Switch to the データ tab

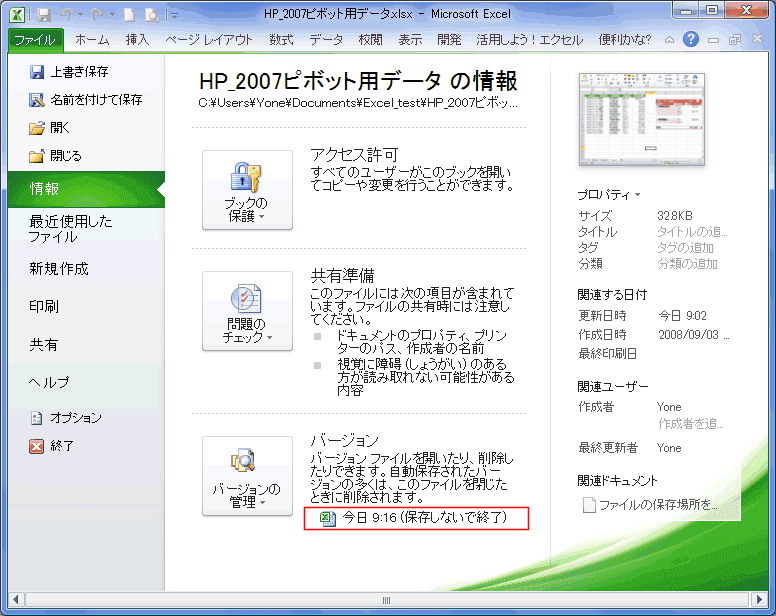(326, 40)
